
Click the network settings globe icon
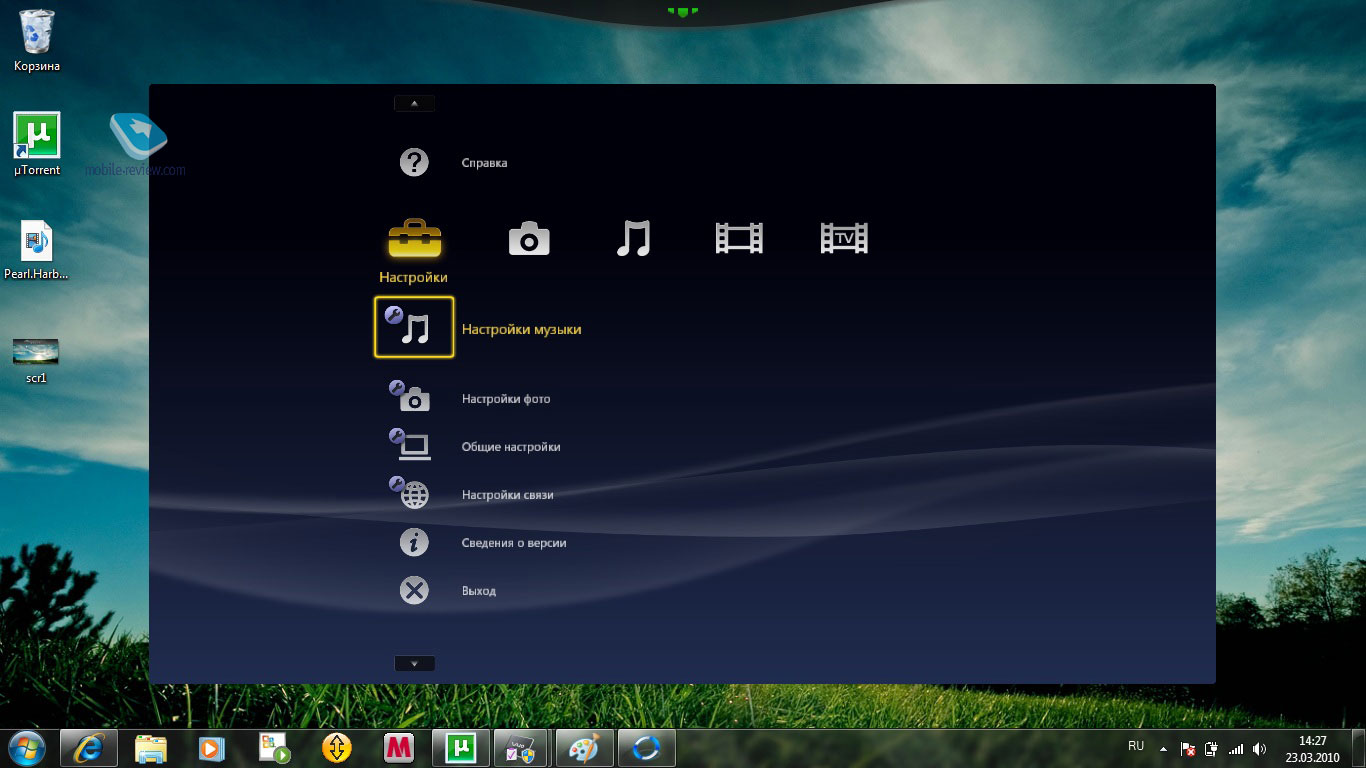(411, 494)
